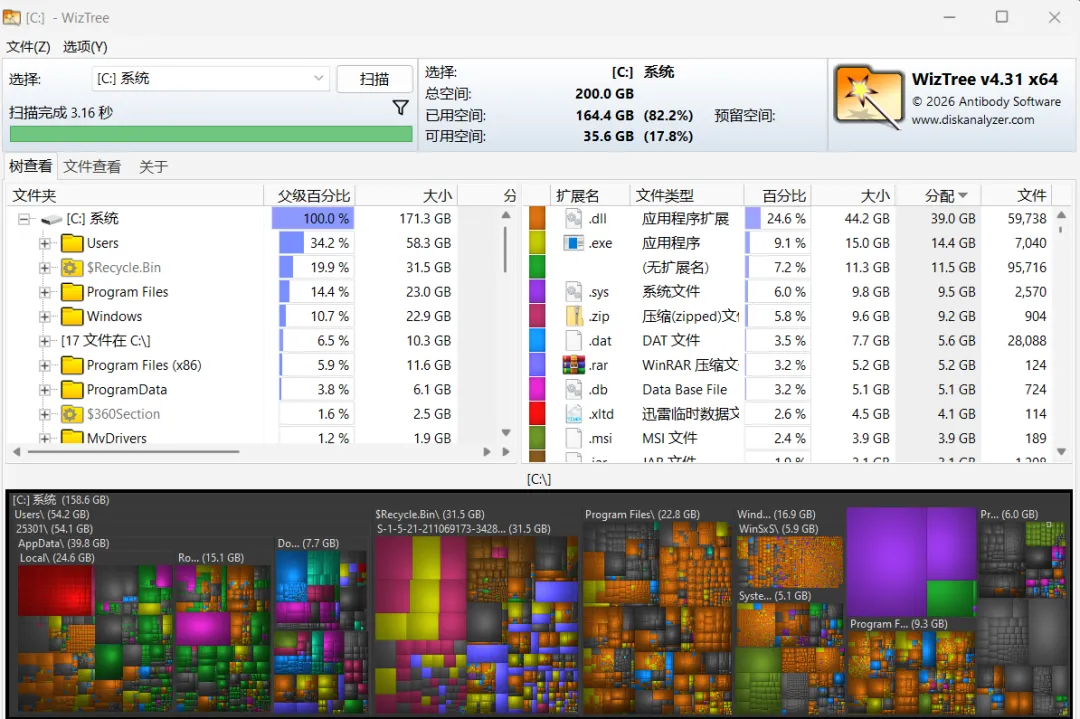The image size is (1080, 719).
Task: Click the ProgramData folder icon
Action: pos(72,390)
